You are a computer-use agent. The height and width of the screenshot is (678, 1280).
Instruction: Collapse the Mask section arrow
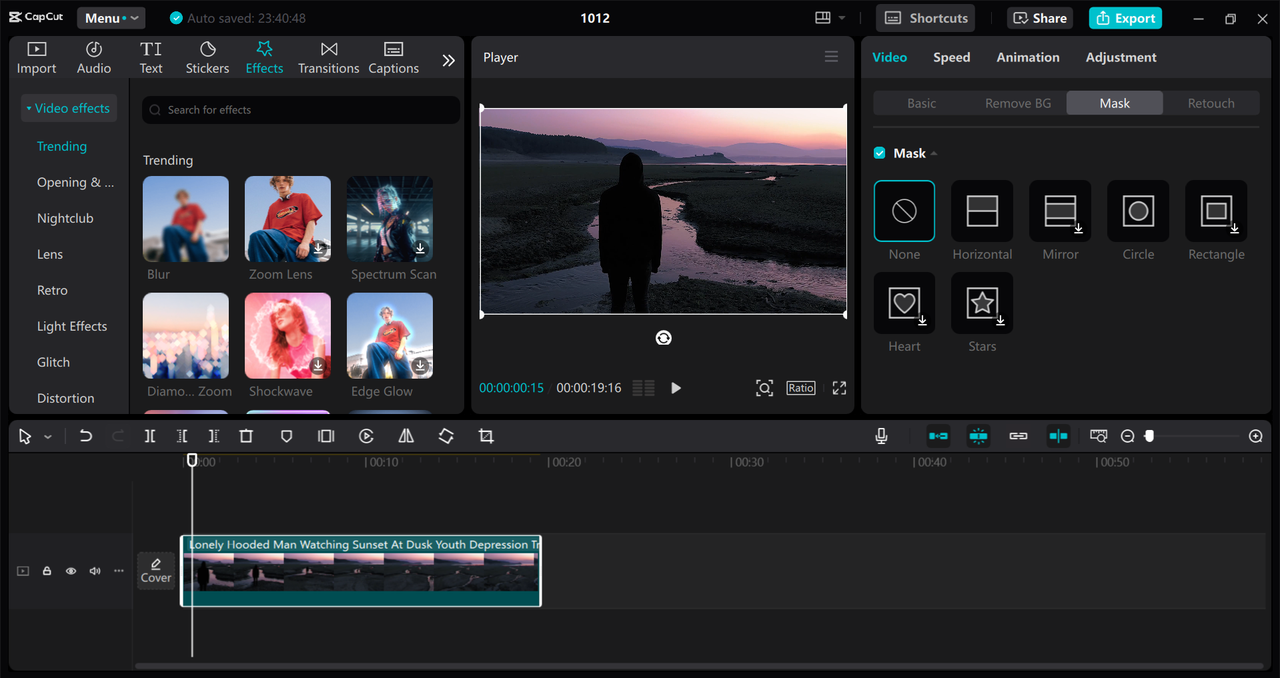tap(934, 154)
